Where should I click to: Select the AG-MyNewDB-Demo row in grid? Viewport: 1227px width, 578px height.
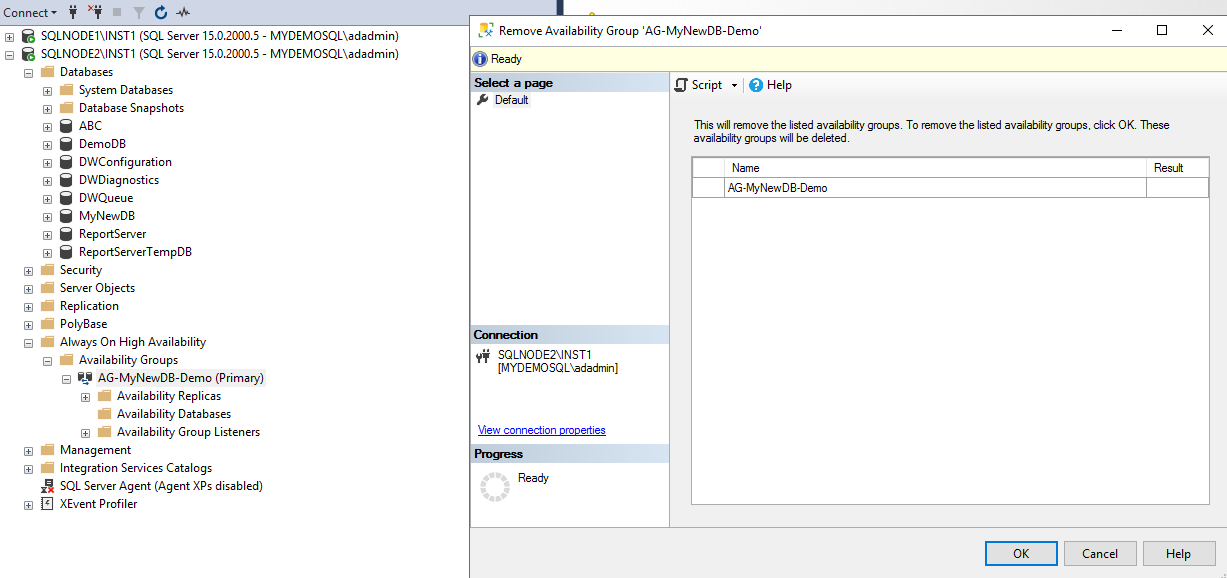[x=950, y=188]
